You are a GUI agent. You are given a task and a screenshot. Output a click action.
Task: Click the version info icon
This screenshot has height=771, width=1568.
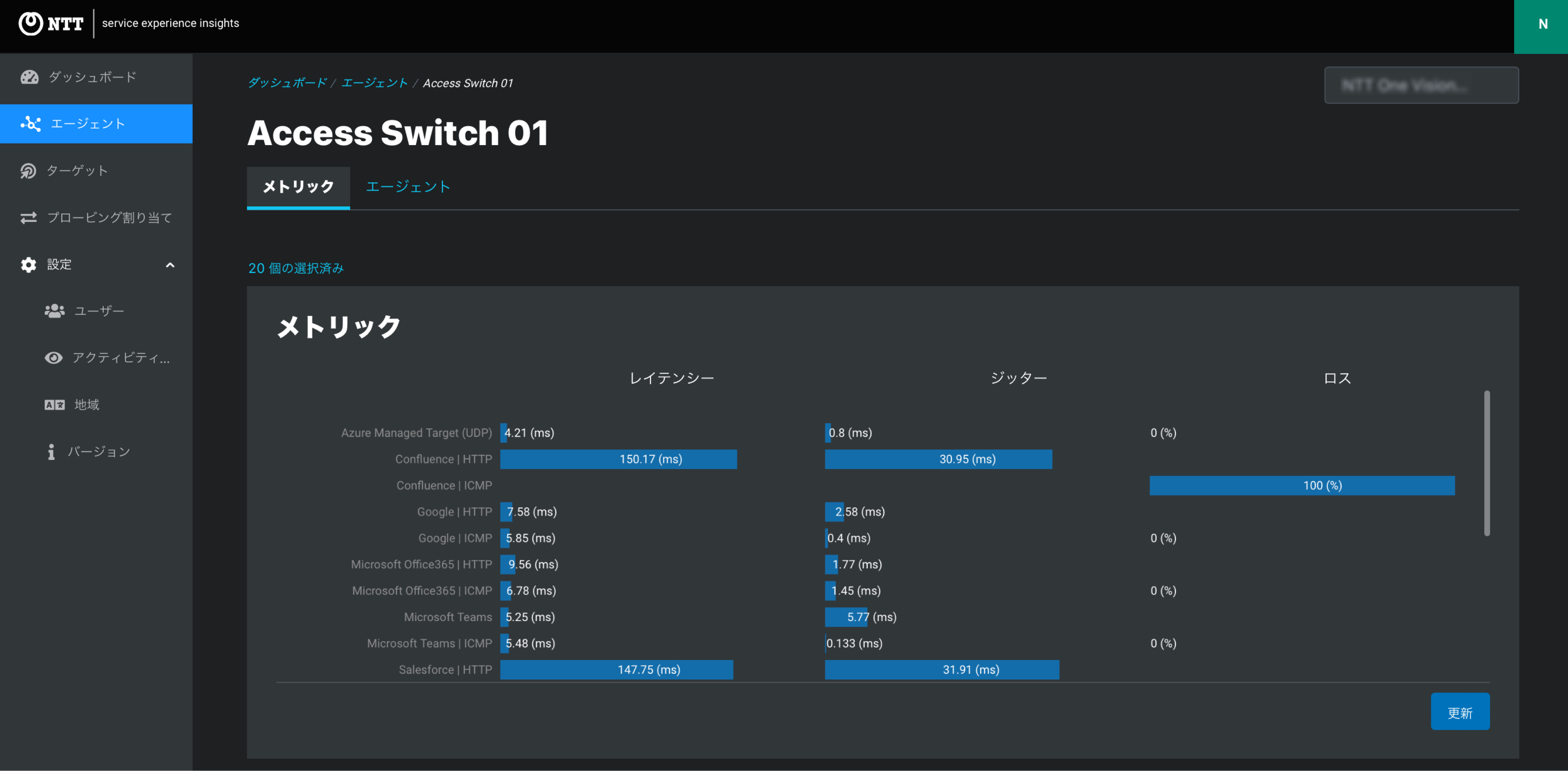tap(51, 451)
